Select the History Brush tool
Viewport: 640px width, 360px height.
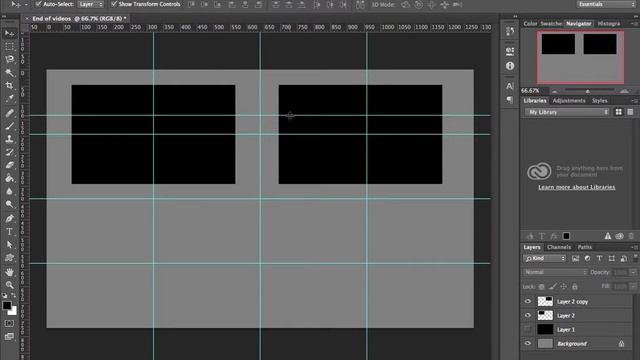coord(9,152)
